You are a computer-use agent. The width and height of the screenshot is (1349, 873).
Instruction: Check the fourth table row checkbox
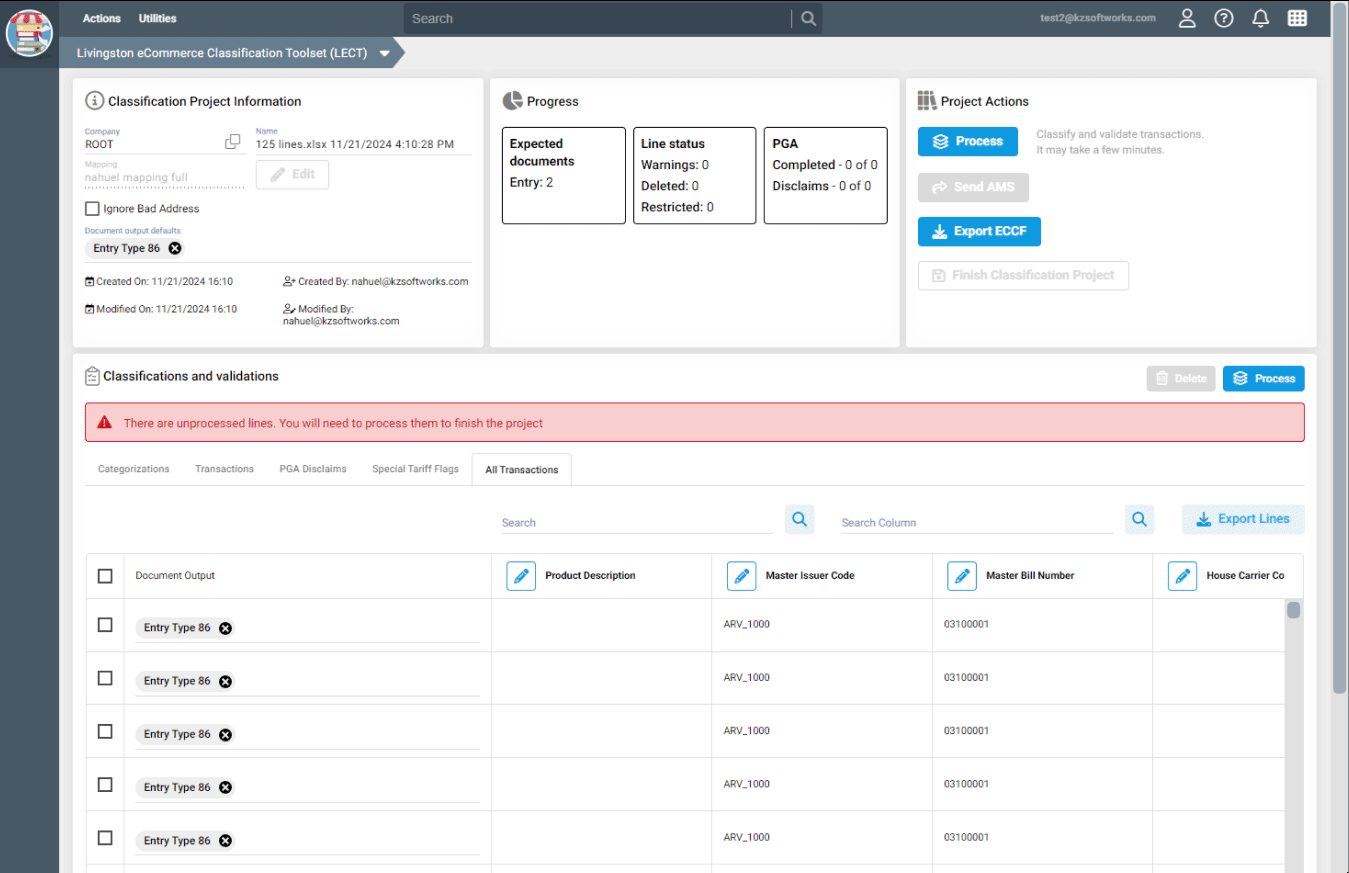(105, 784)
